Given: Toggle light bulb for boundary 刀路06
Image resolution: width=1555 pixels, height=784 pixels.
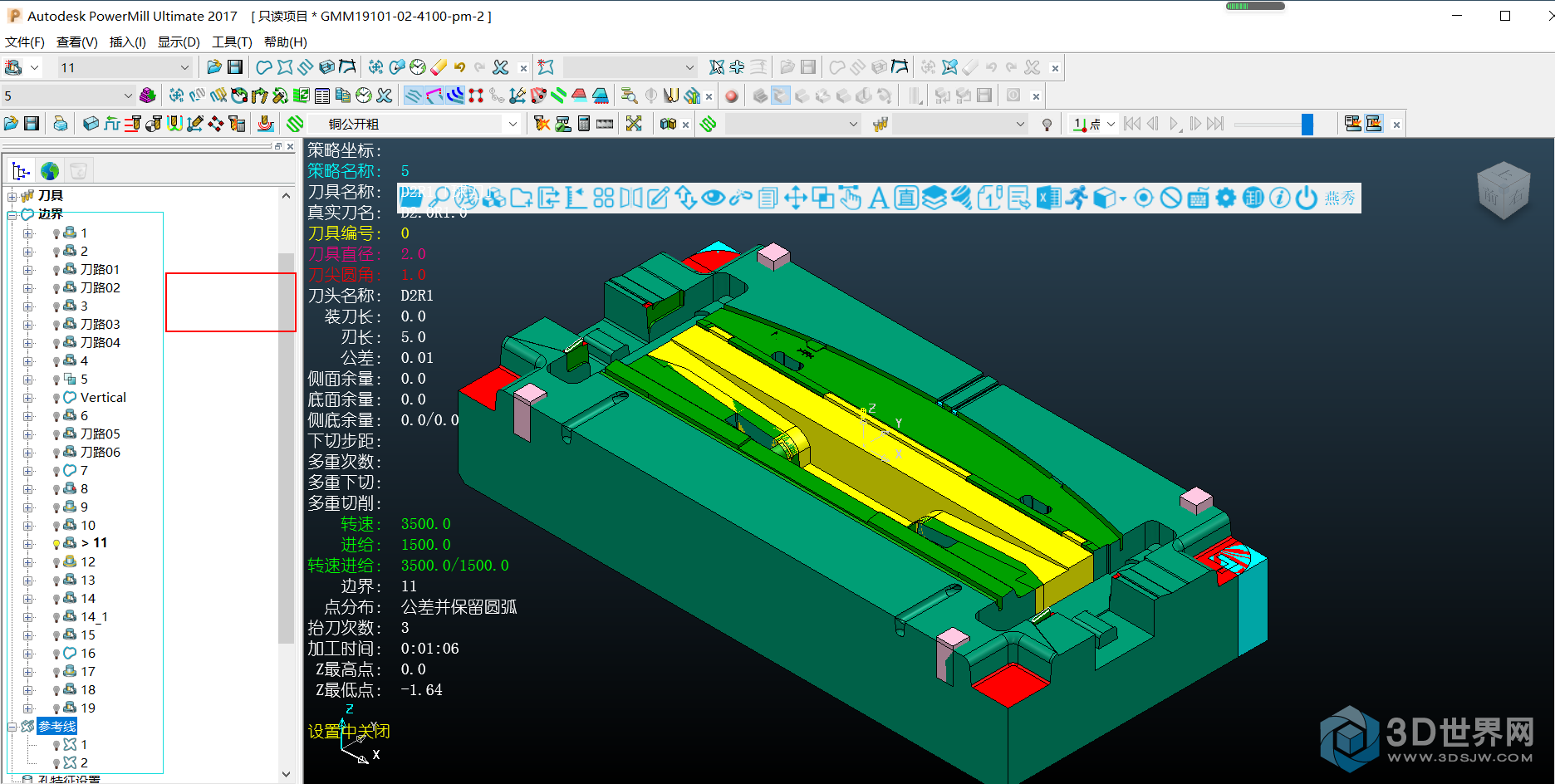Looking at the screenshot, I should (x=56, y=453).
